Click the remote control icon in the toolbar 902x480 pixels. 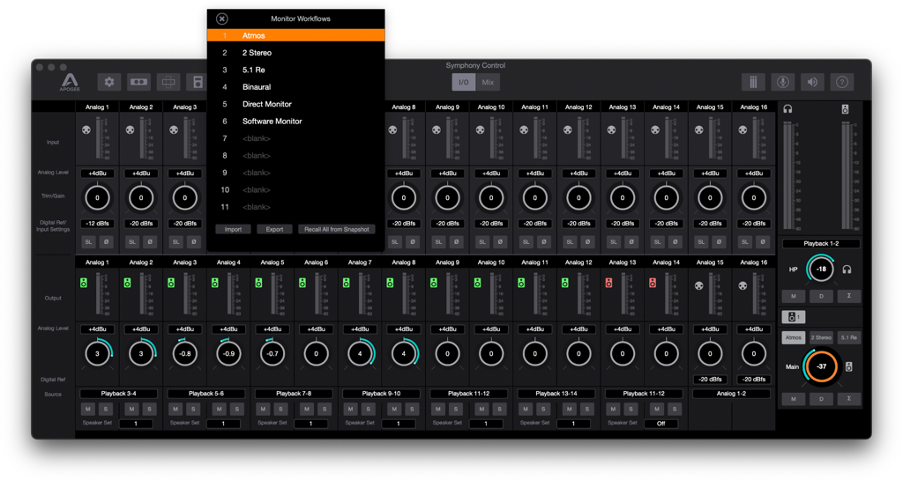197,82
